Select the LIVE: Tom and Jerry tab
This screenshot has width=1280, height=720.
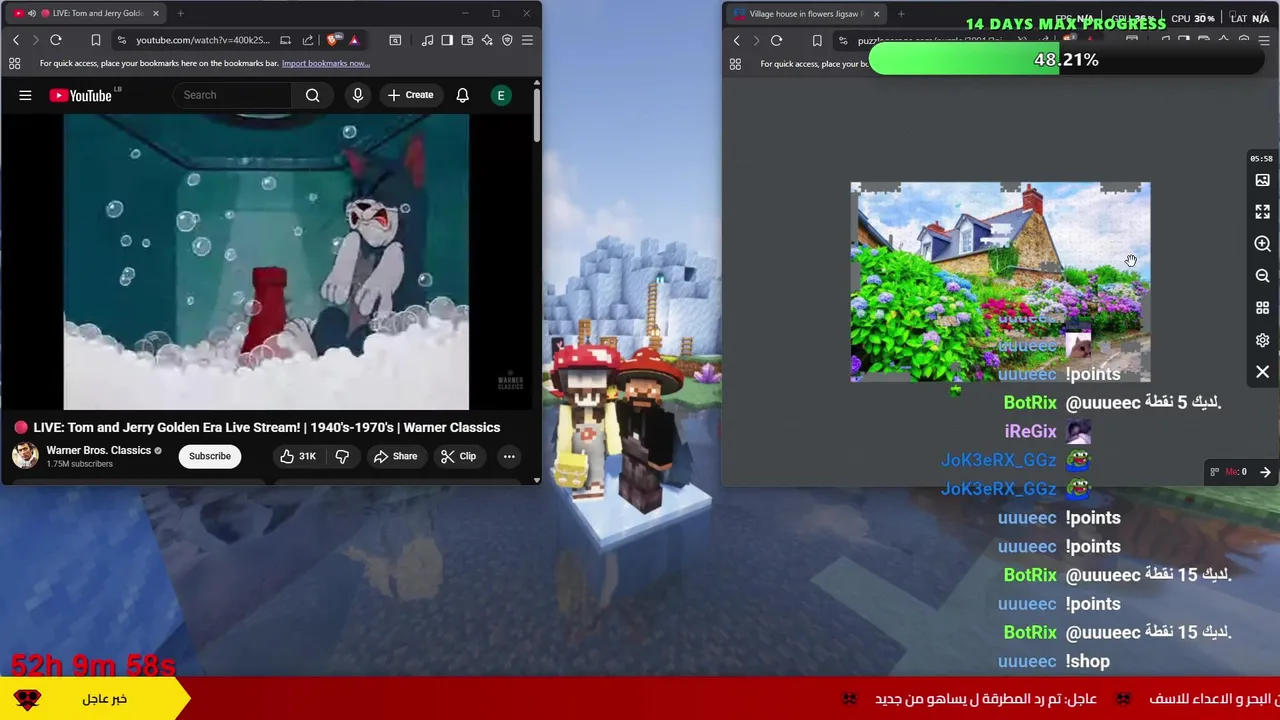coord(86,13)
